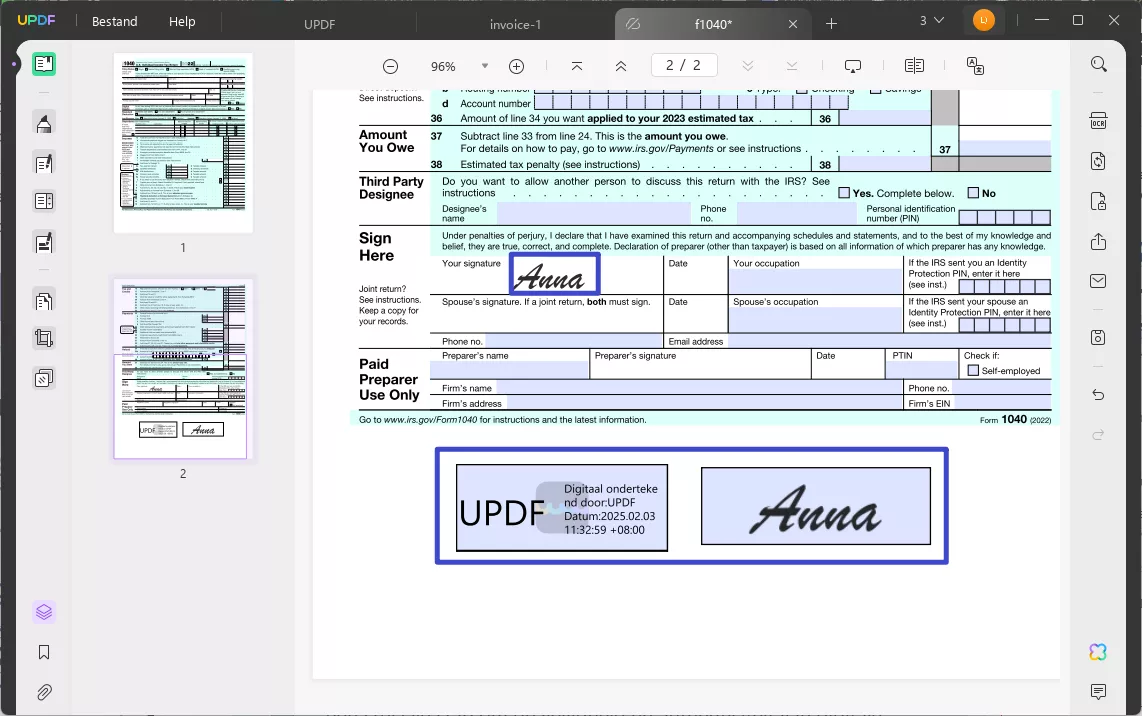Click the Undo arrow

[1098, 395]
